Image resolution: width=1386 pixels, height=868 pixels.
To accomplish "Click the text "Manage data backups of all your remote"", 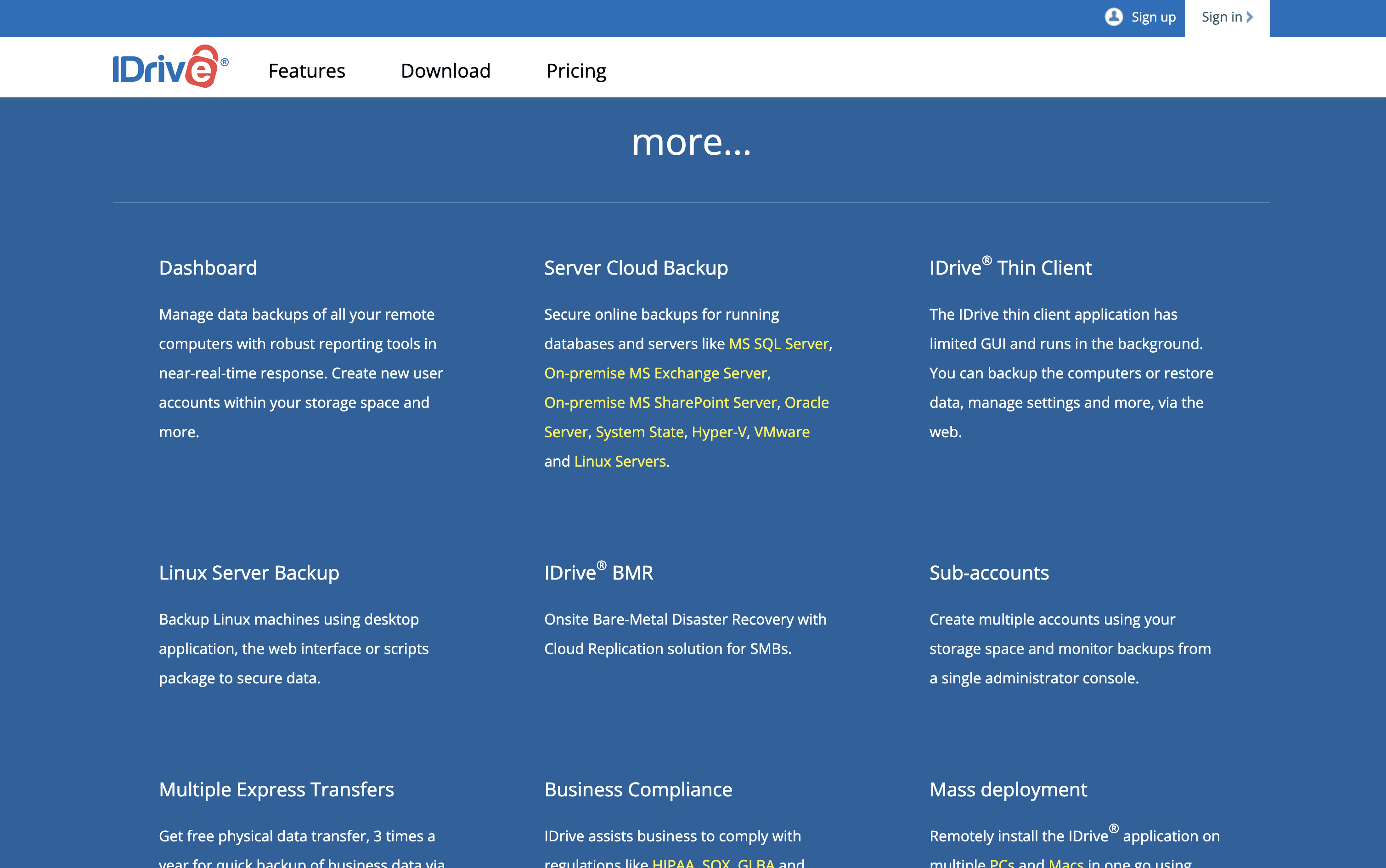I will [297, 314].
